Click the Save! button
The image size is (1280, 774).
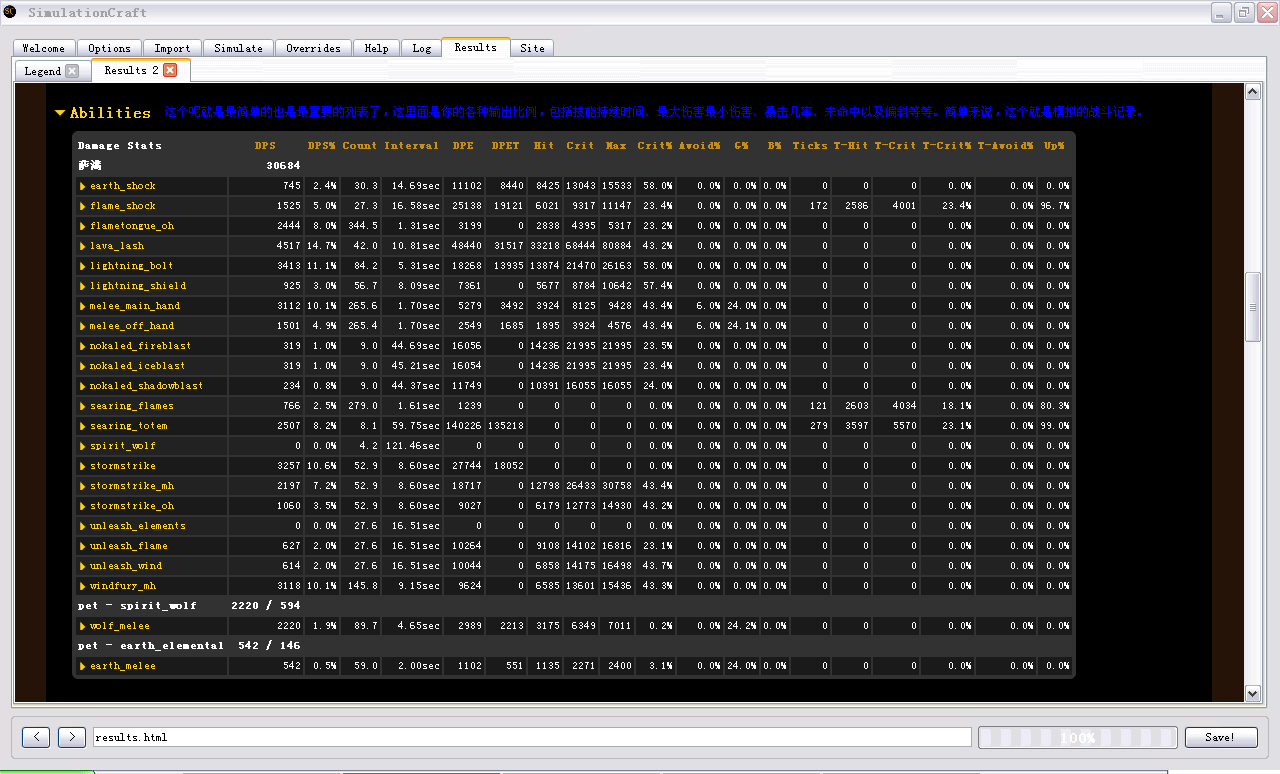pos(1221,737)
